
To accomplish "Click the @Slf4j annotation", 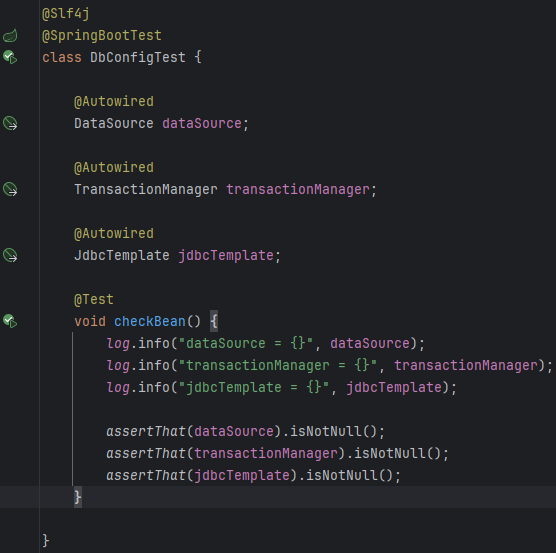I will point(66,14).
